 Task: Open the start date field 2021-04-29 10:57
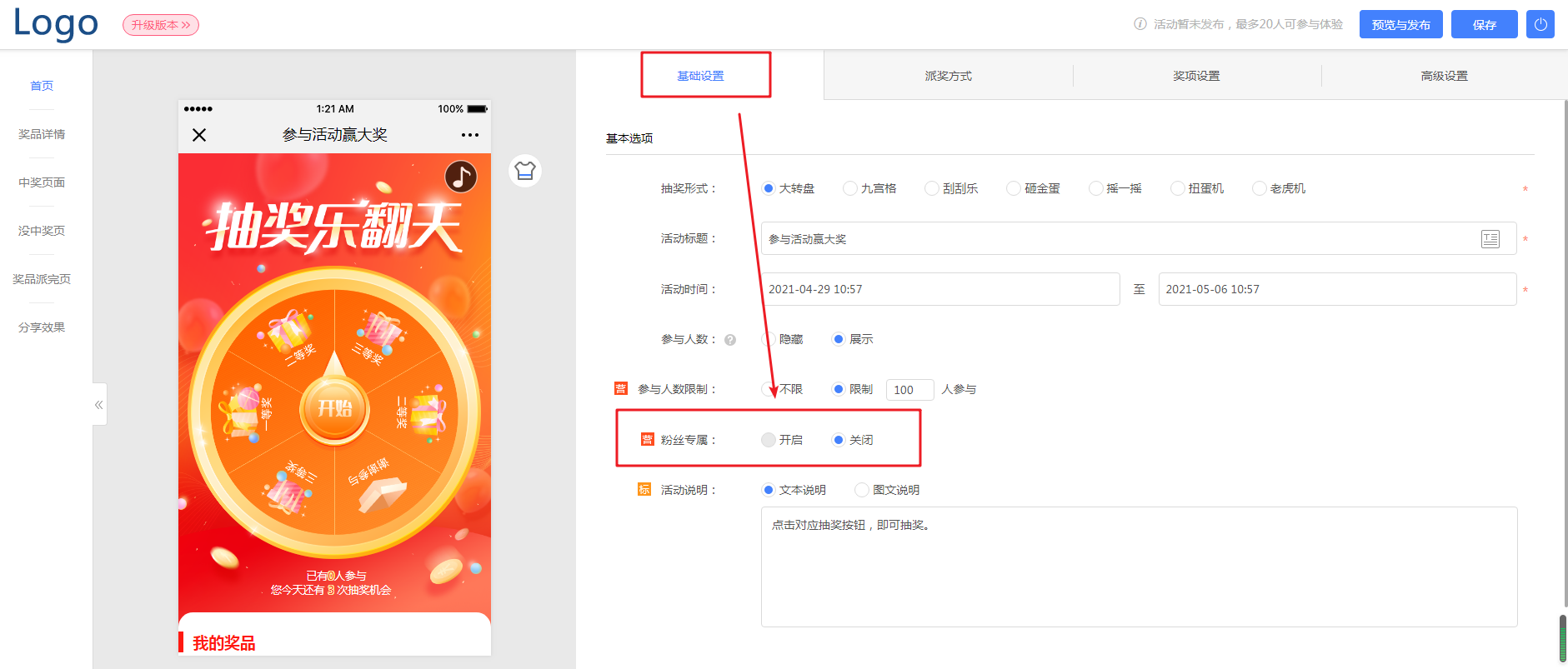pyautogui.click(x=940, y=289)
